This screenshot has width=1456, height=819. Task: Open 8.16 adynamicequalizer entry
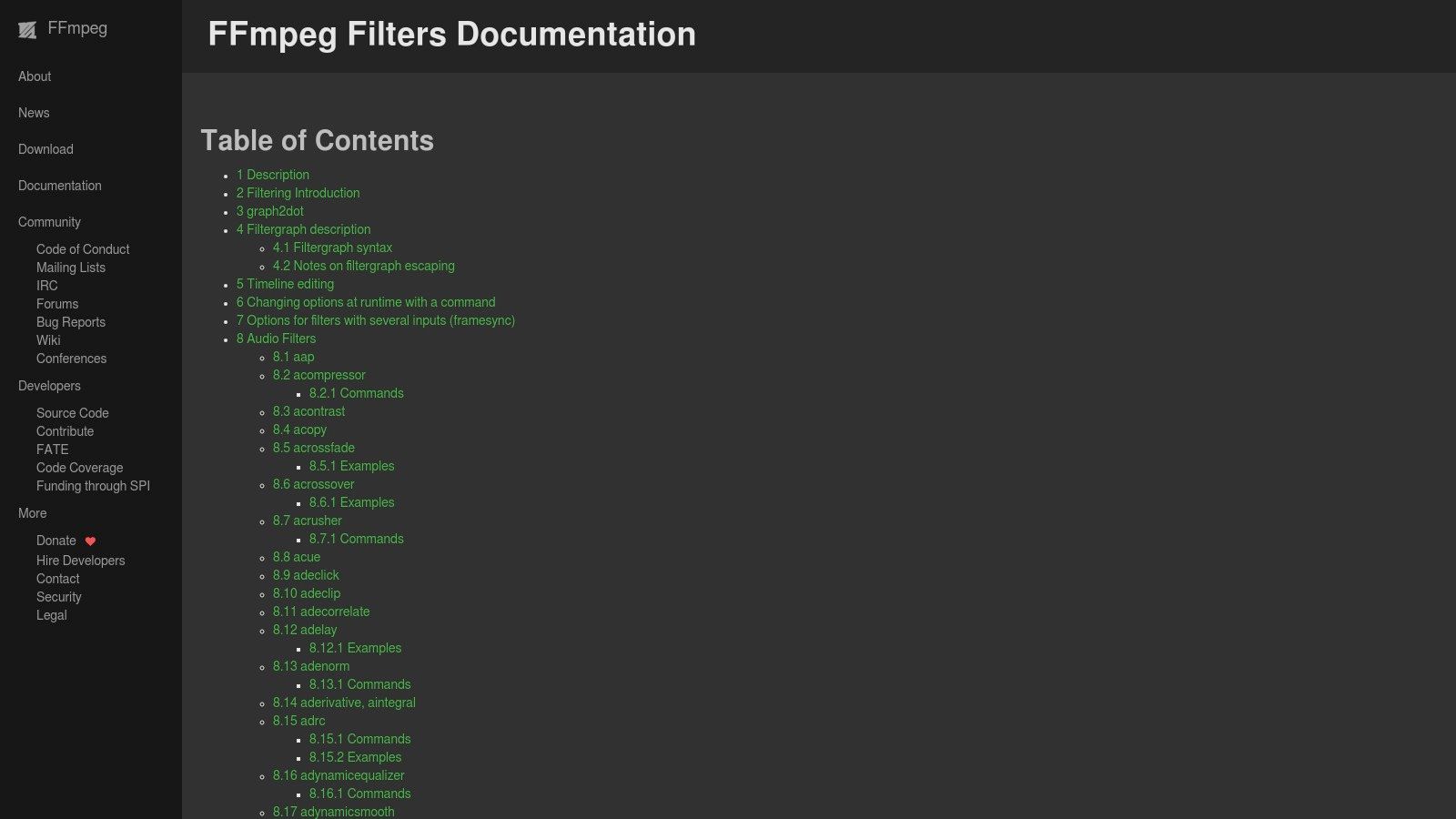(339, 775)
